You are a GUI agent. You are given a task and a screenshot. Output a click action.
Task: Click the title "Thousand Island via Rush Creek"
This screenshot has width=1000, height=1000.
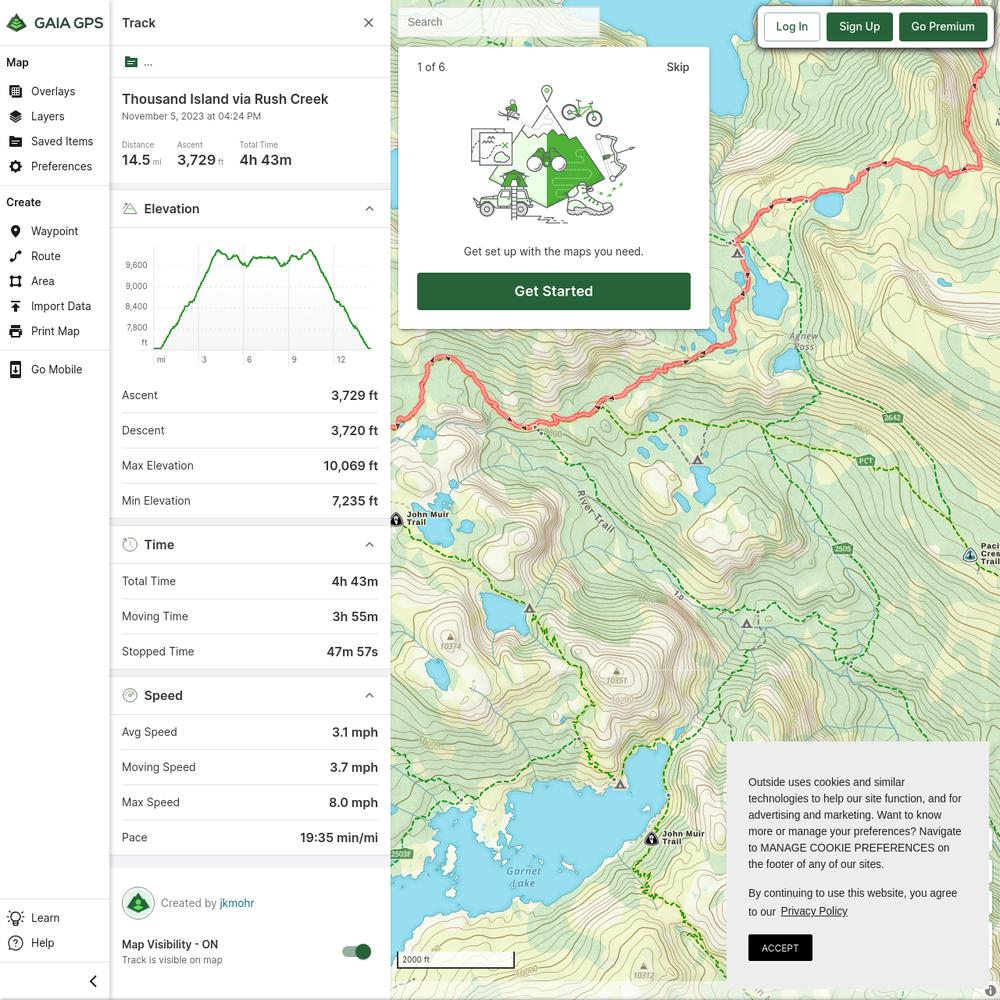coord(225,99)
